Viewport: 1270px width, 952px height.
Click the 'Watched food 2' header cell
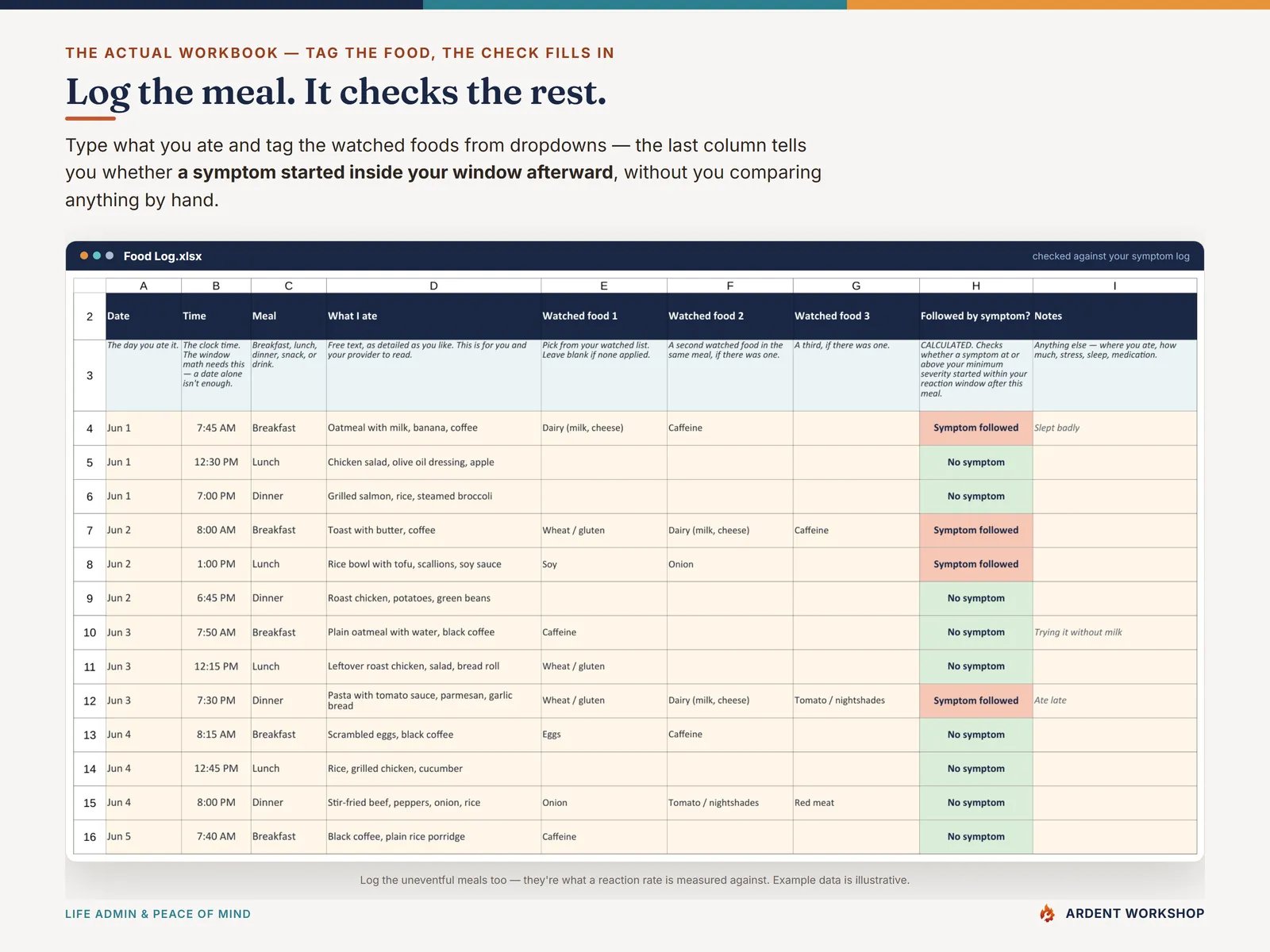tap(730, 316)
